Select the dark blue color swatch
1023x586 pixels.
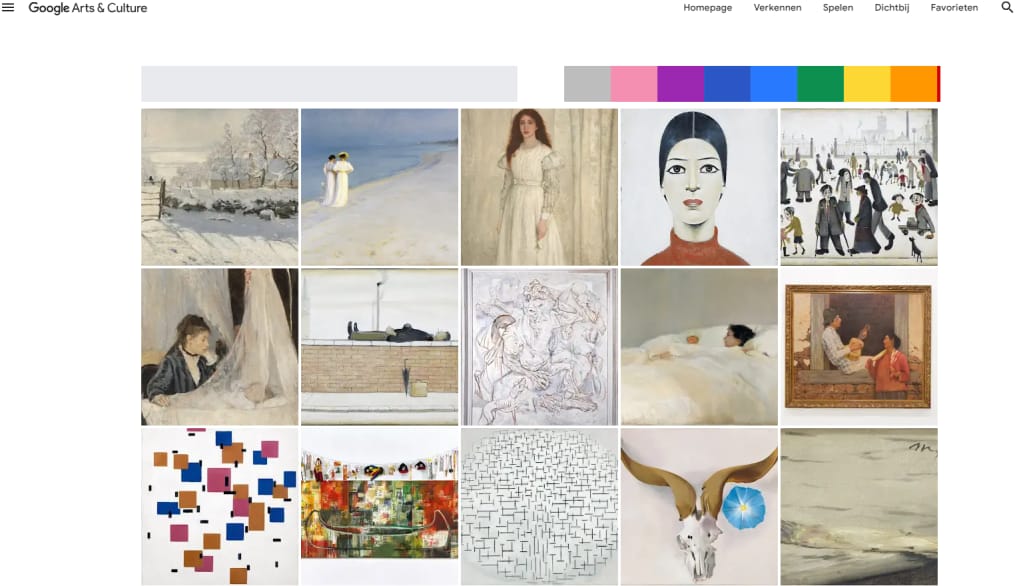(x=727, y=84)
